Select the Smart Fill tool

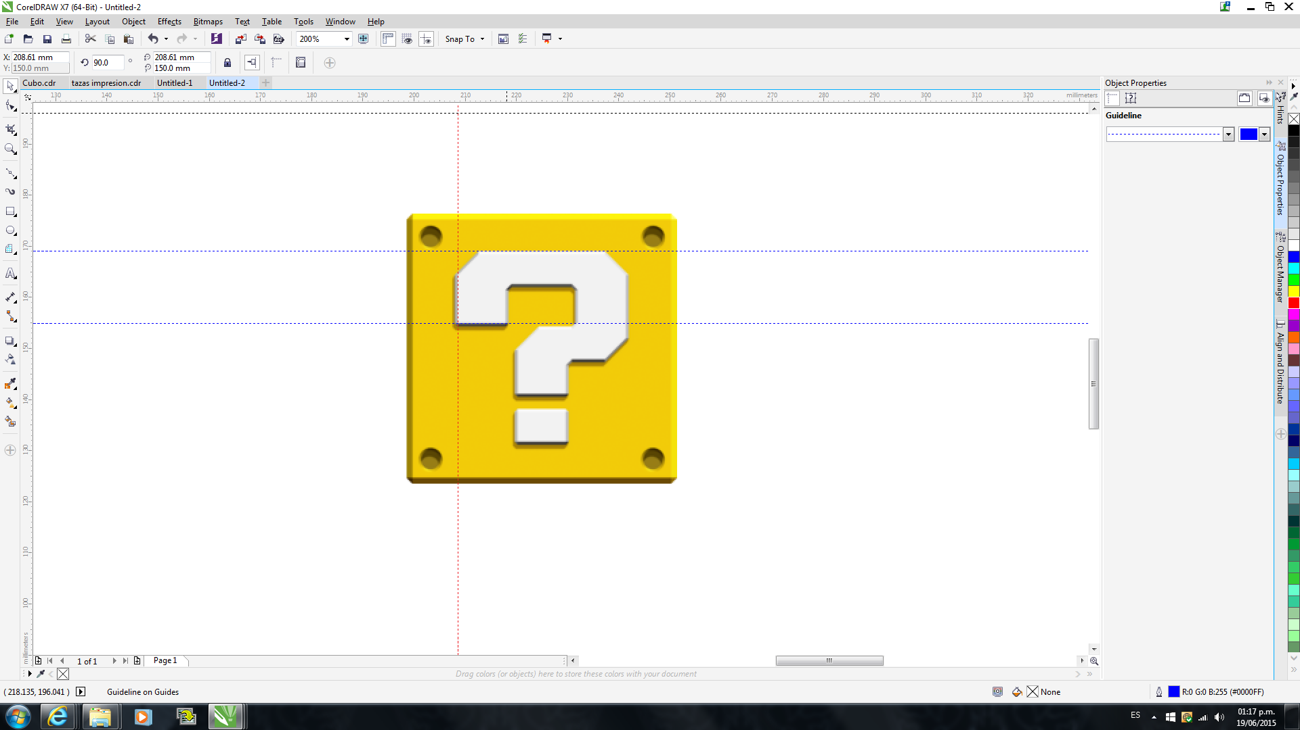11,422
